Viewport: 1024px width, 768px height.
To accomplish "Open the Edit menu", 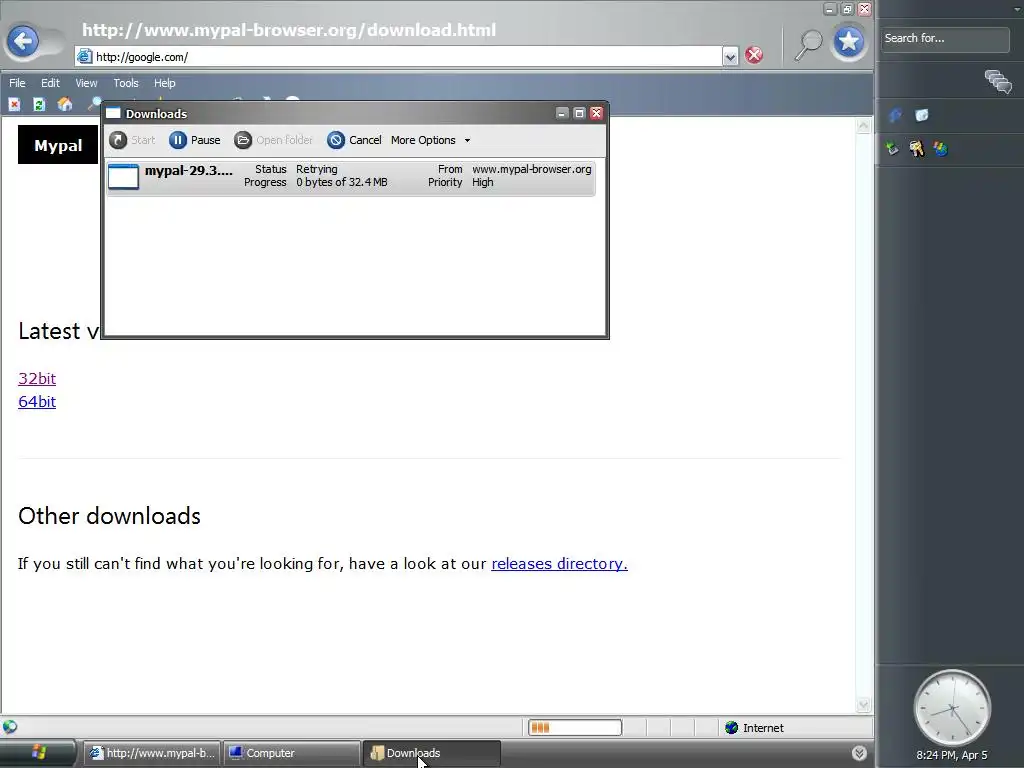I will point(50,83).
